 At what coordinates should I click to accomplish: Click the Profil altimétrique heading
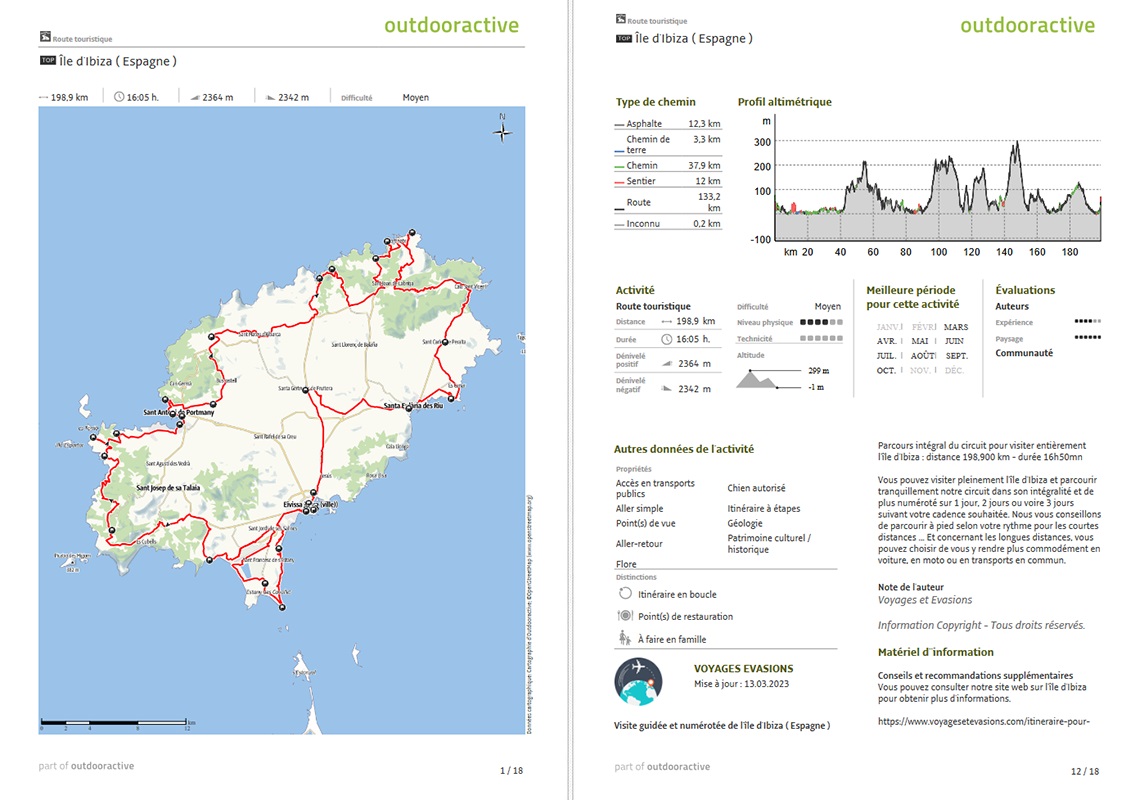pyautogui.click(x=784, y=102)
